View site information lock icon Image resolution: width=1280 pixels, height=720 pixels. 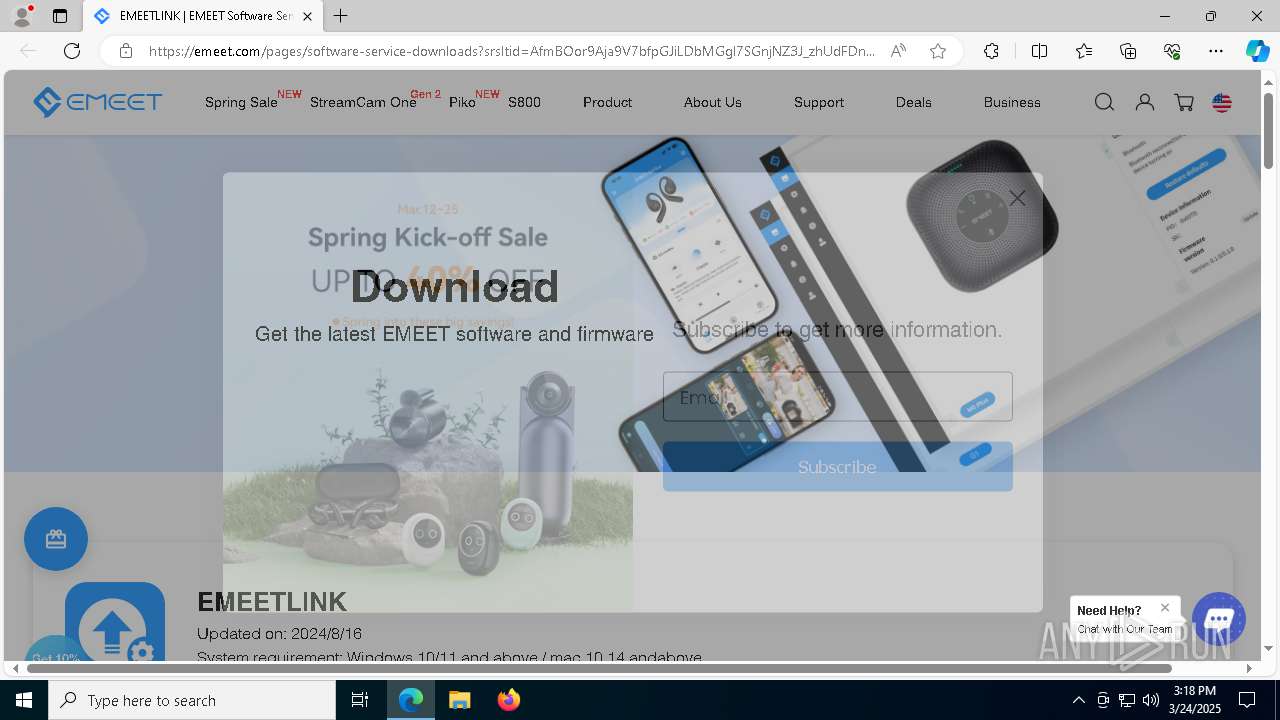tap(126, 51)
